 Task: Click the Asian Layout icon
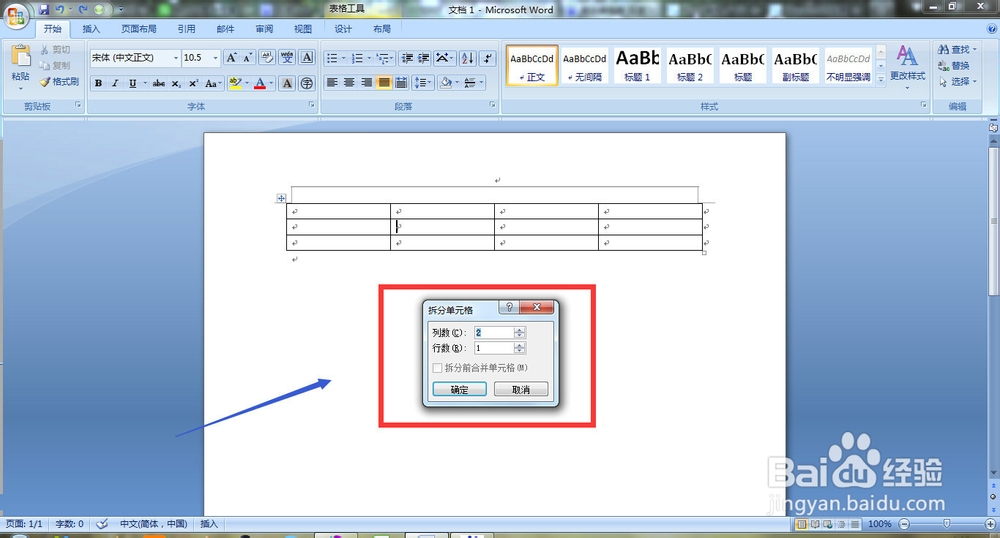click(443, 58)
